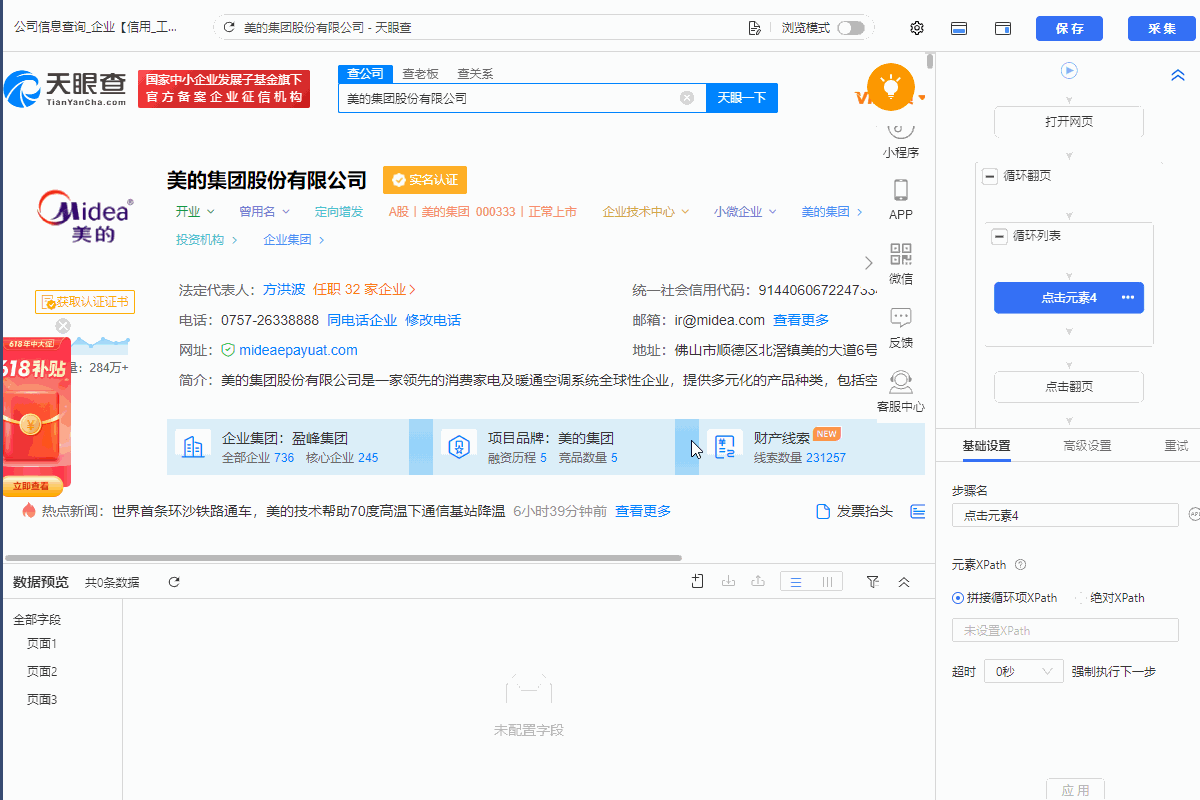1200x800 pixels.
Task: Collapse workflow panel with double chevron
Action: pyautogui.click(x=1177, y=75)
